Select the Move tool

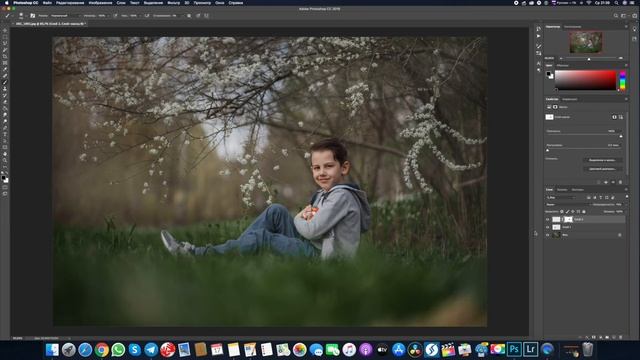[5, 31]
